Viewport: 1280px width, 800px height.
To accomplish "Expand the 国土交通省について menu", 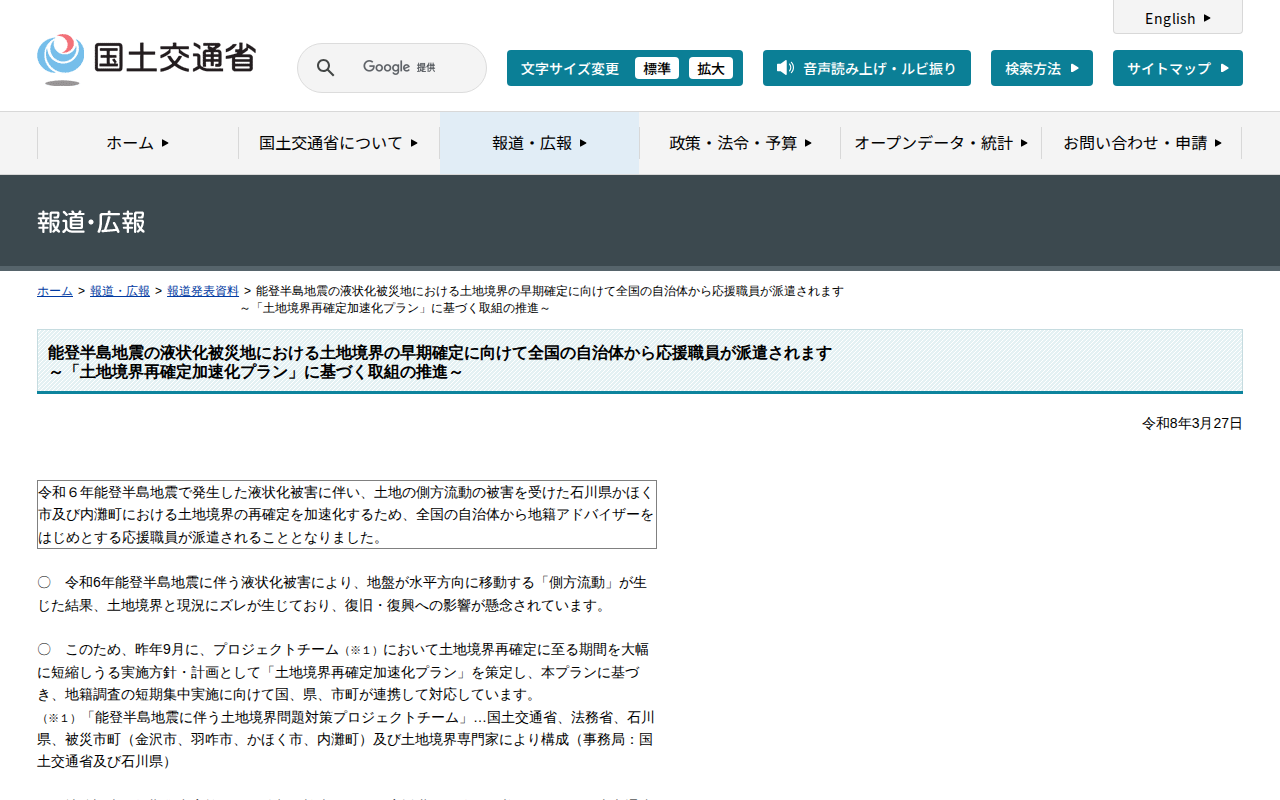I will pyautogui.click(x=339, y=143).
